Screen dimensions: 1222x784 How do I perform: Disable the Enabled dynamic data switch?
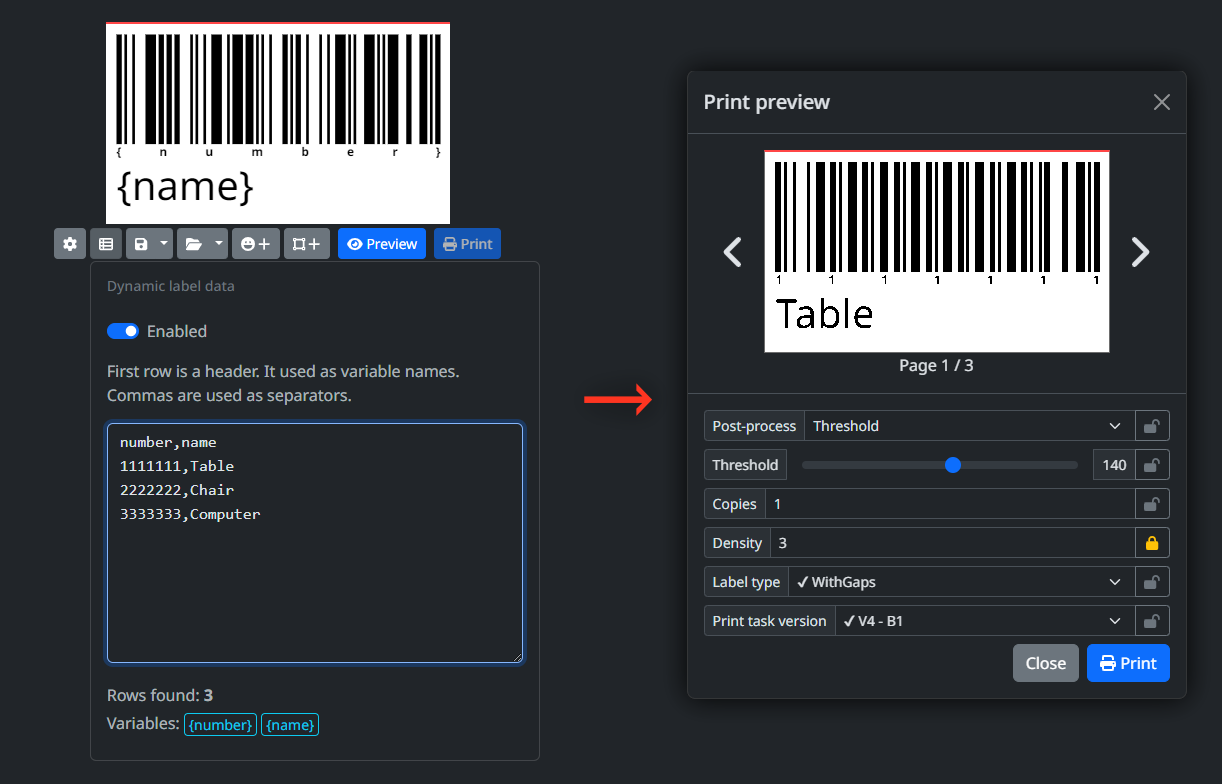(123, 331)
